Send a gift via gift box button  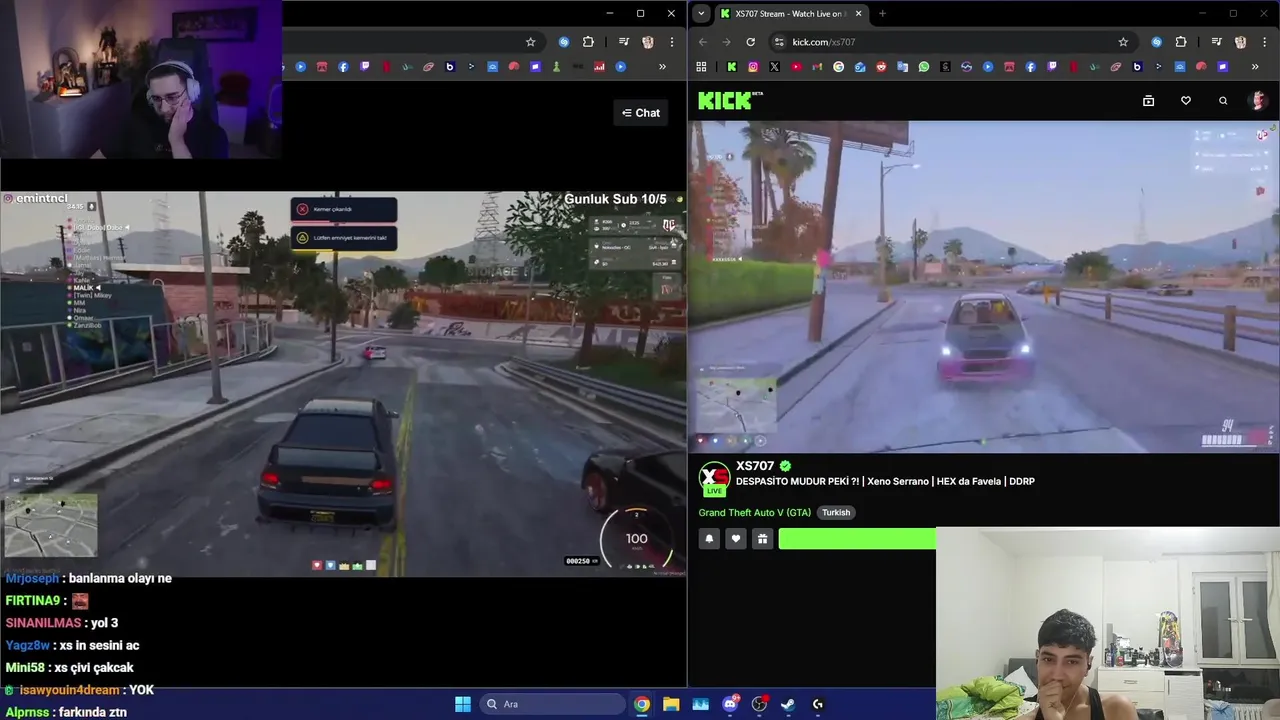click(x=762, y=539)
